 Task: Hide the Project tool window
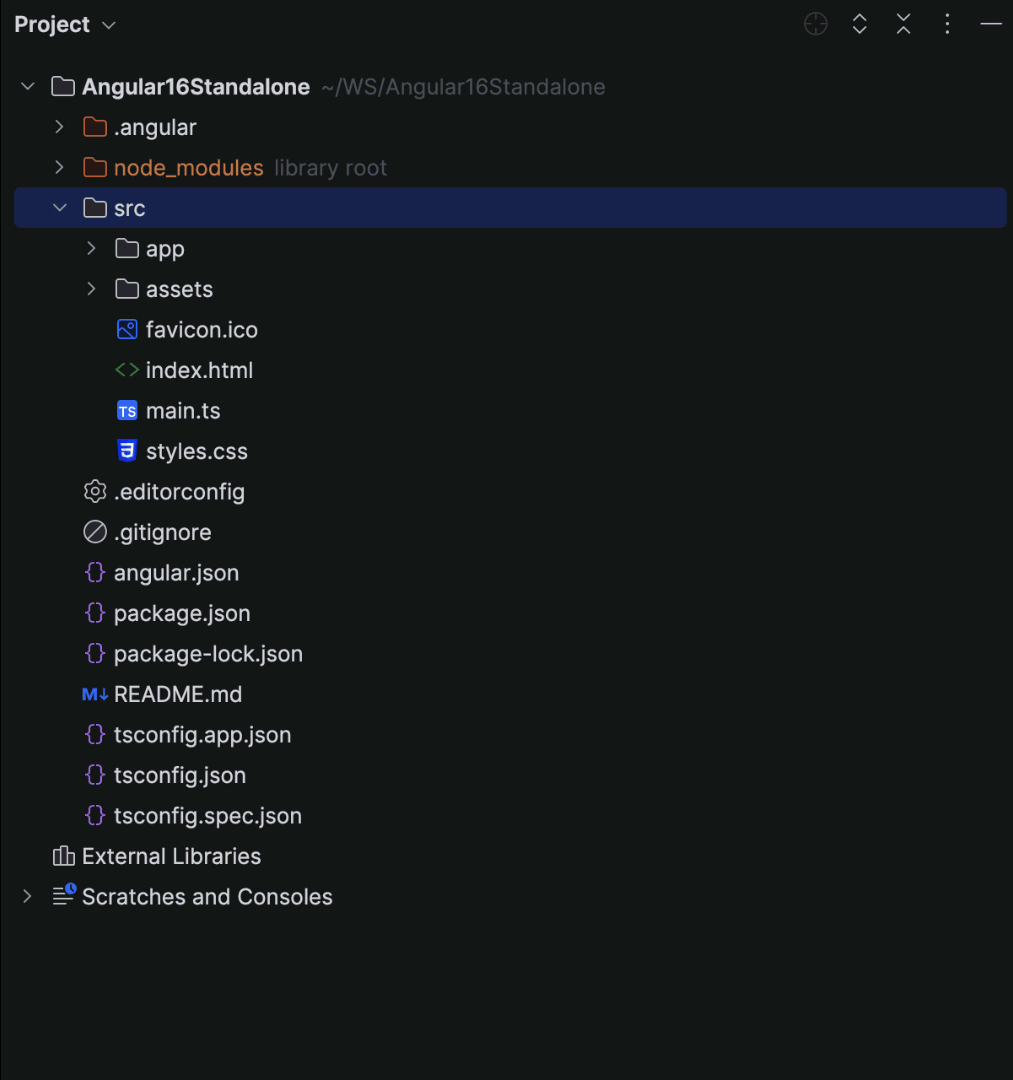pos(990,24)
